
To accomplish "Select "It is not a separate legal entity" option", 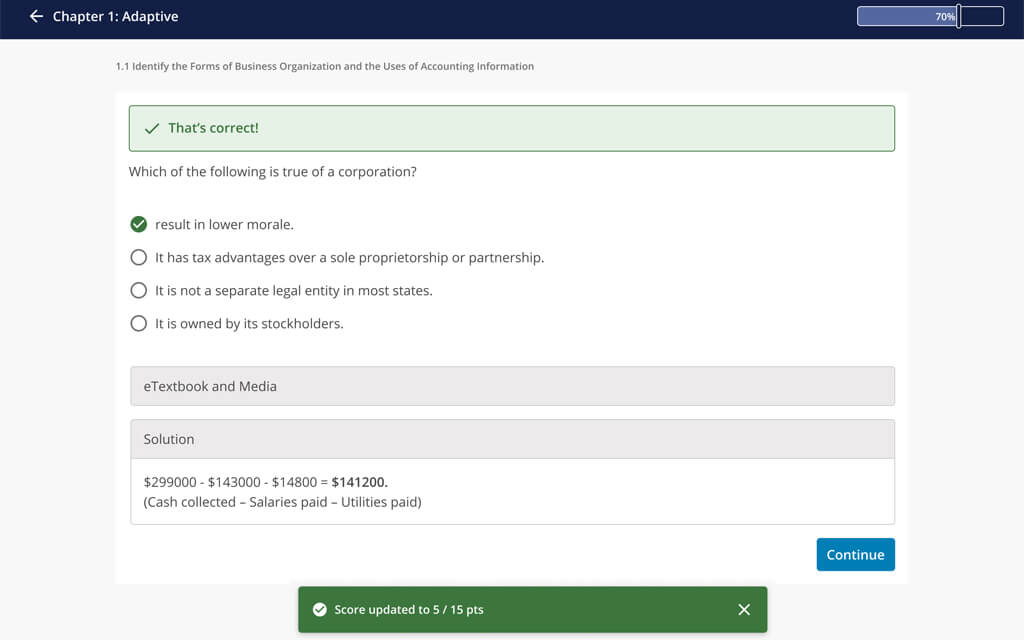I will pyautogui.click(x=139, y=290).
